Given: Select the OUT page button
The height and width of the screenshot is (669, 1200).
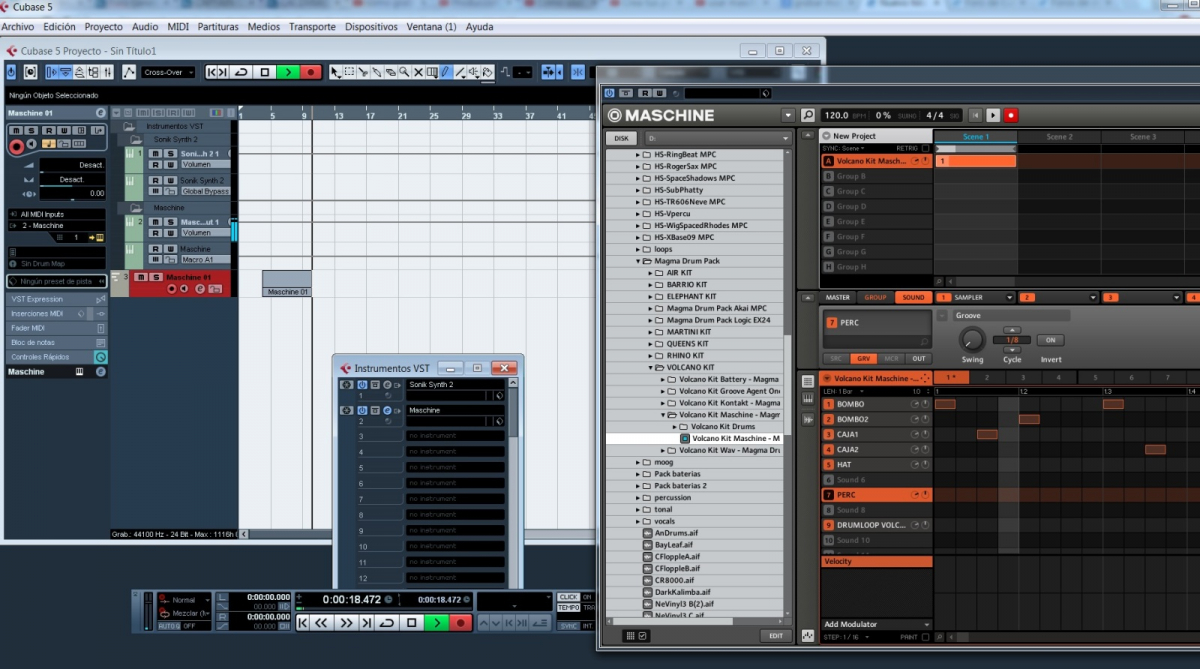Looking at the screenshot, I should click(x=918, y=358).
